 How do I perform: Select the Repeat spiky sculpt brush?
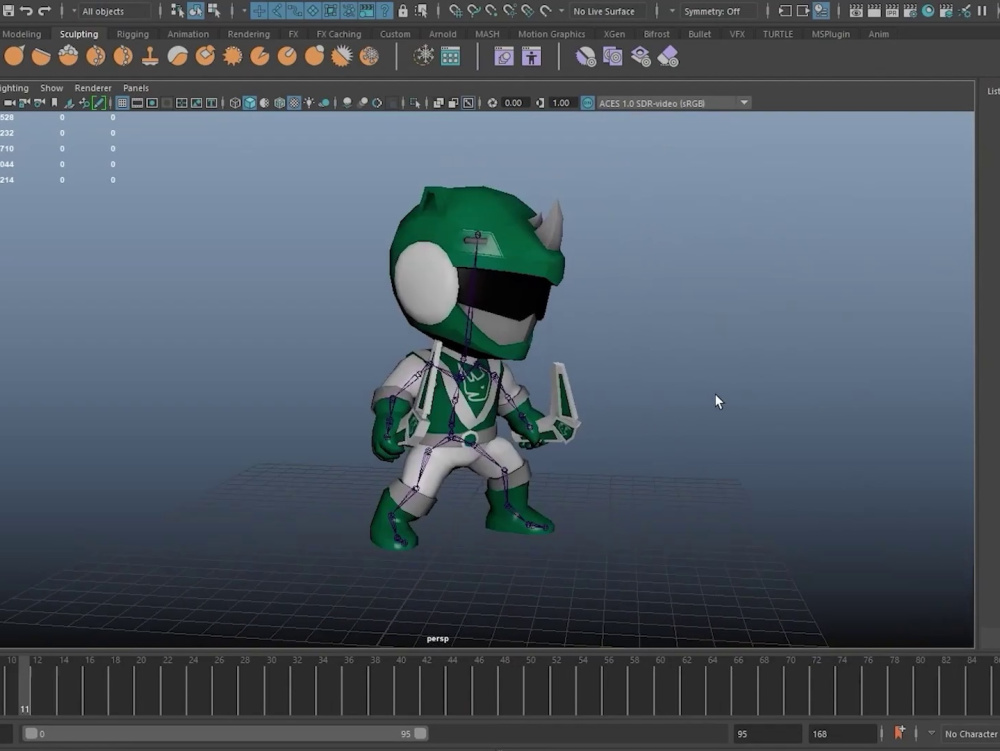pyautogui.click(x=232, y=56)
